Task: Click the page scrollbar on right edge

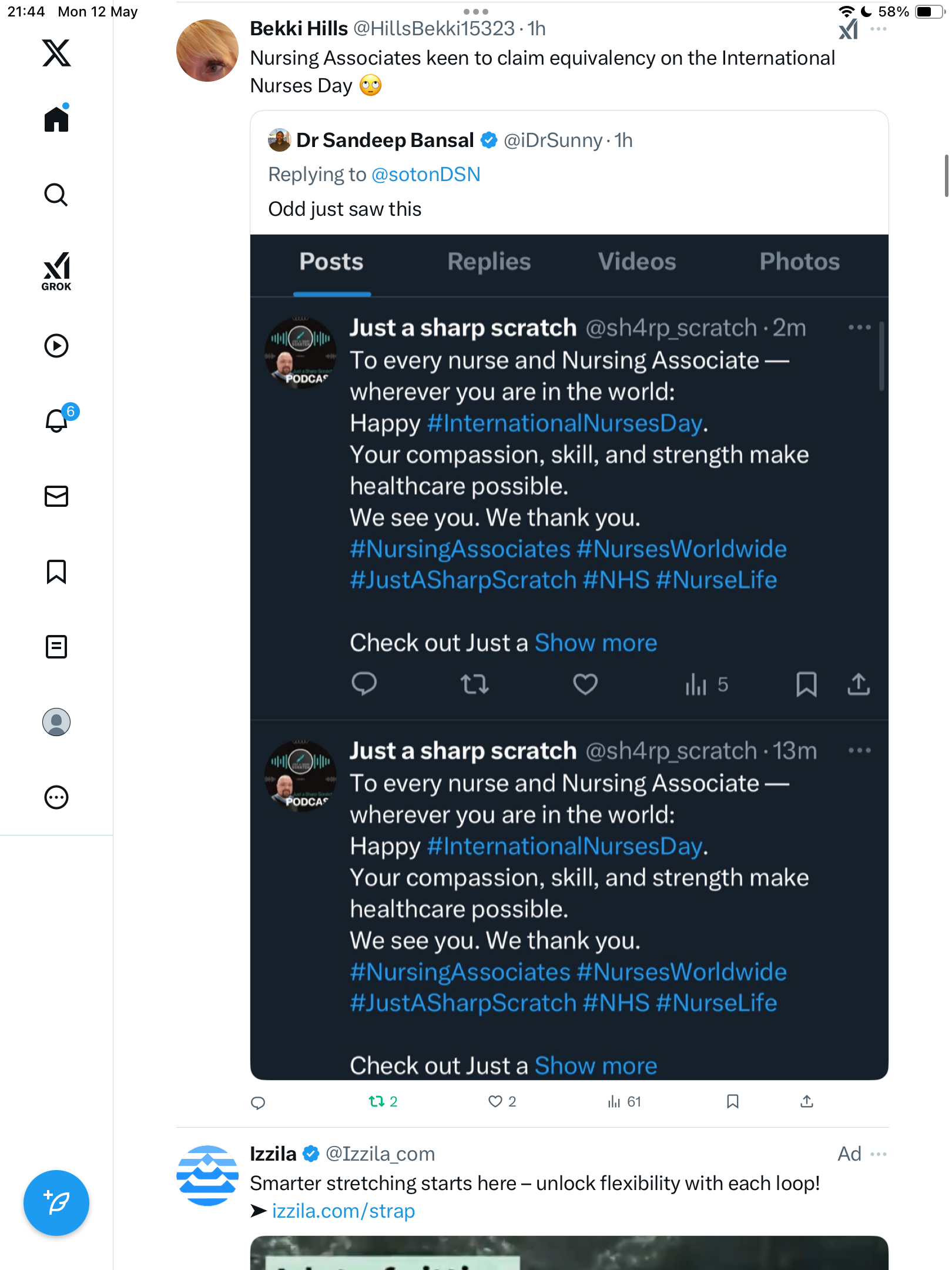Action: pyautogui.click(x=946, y=175)
